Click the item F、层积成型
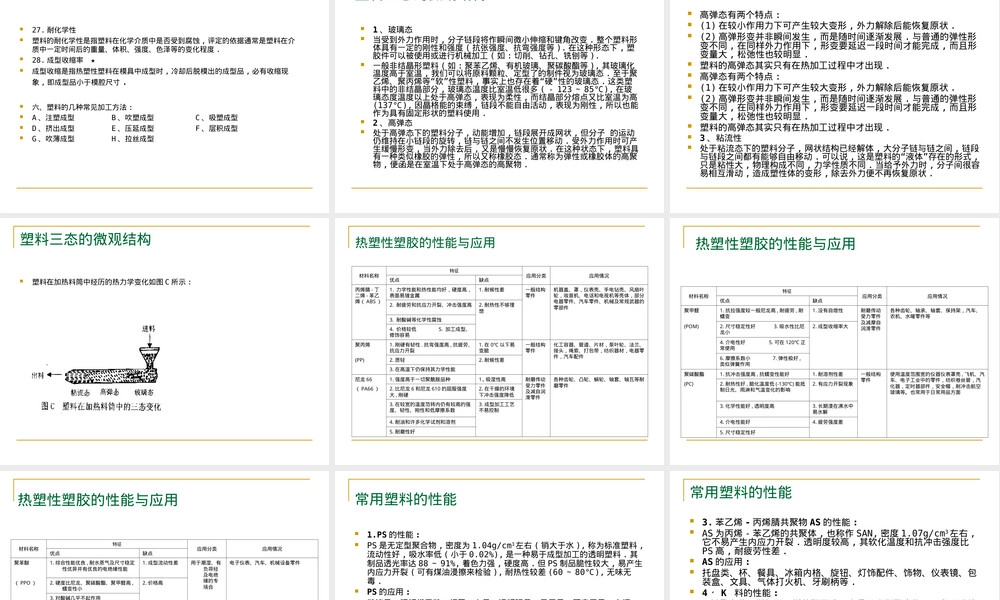The image size is (1000, 600). point(217,128)
